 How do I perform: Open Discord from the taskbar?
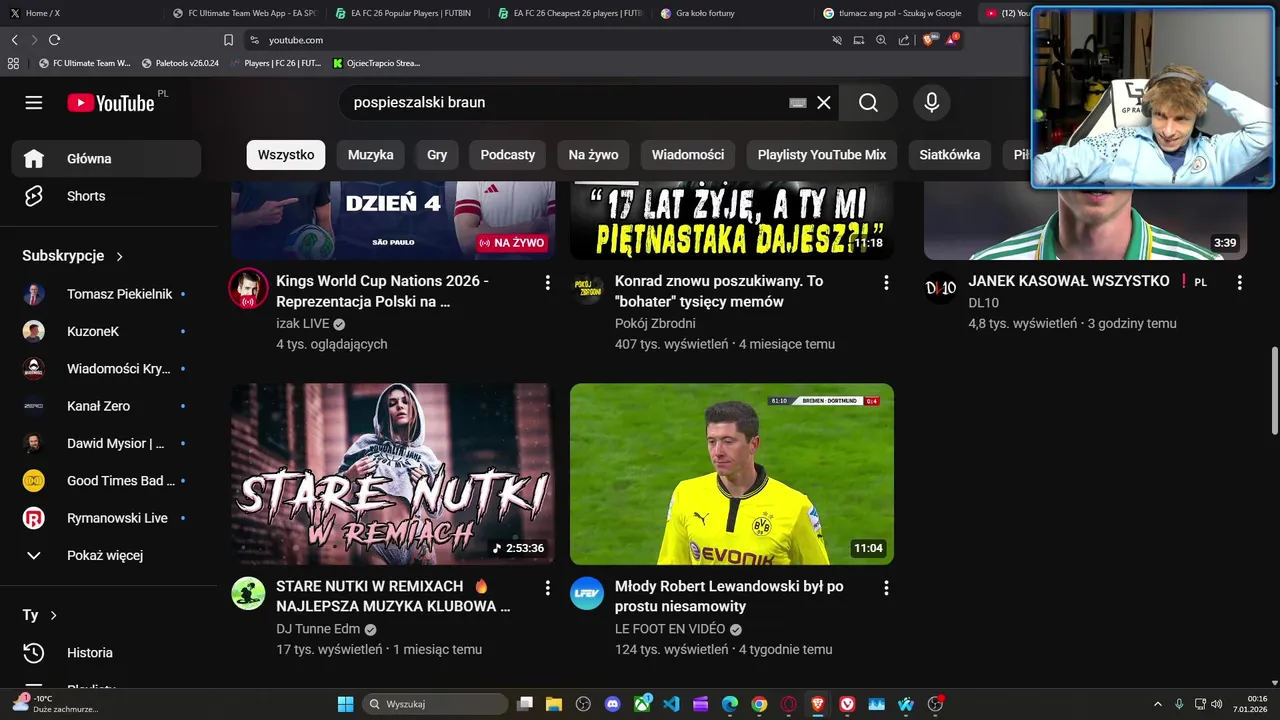click(613, 704)
